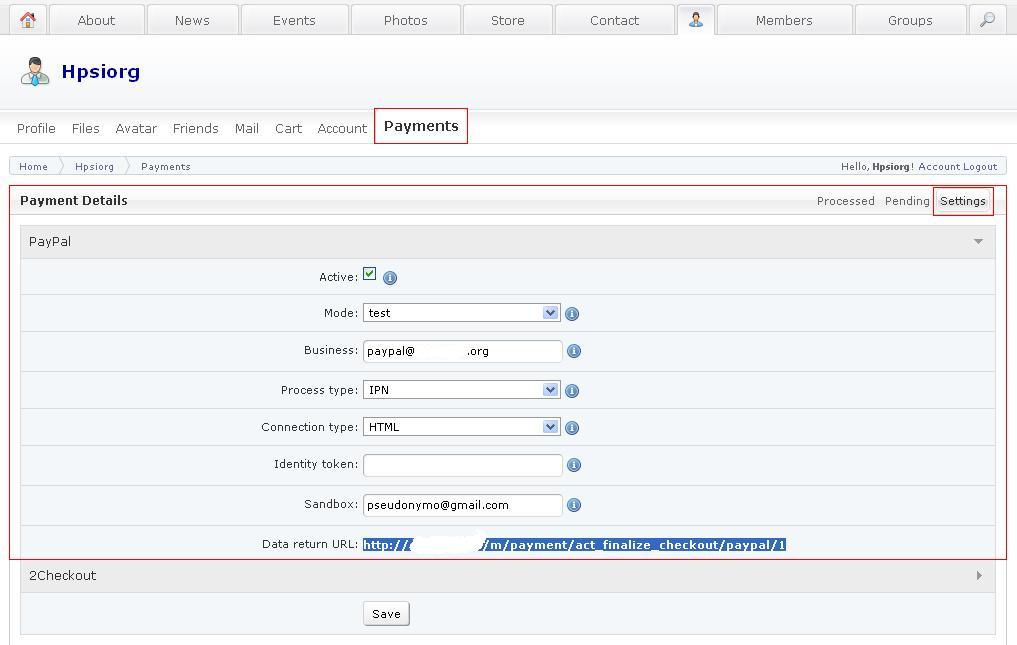This screenshot has width=1017, height=645.
Task: Show info for the Business field
Action: (573, 351)
